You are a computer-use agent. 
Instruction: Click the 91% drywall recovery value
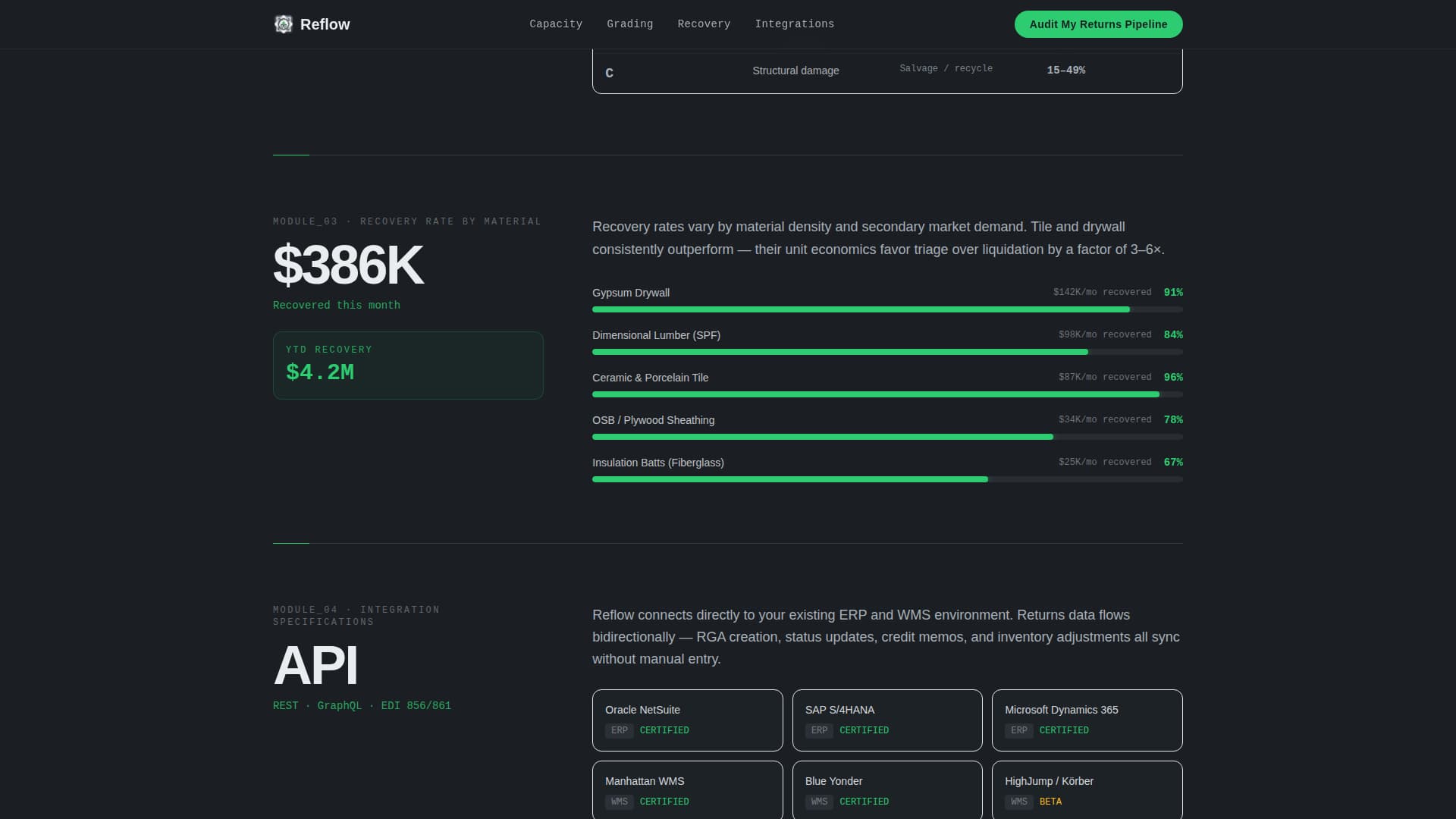(x=1173, y=292)
